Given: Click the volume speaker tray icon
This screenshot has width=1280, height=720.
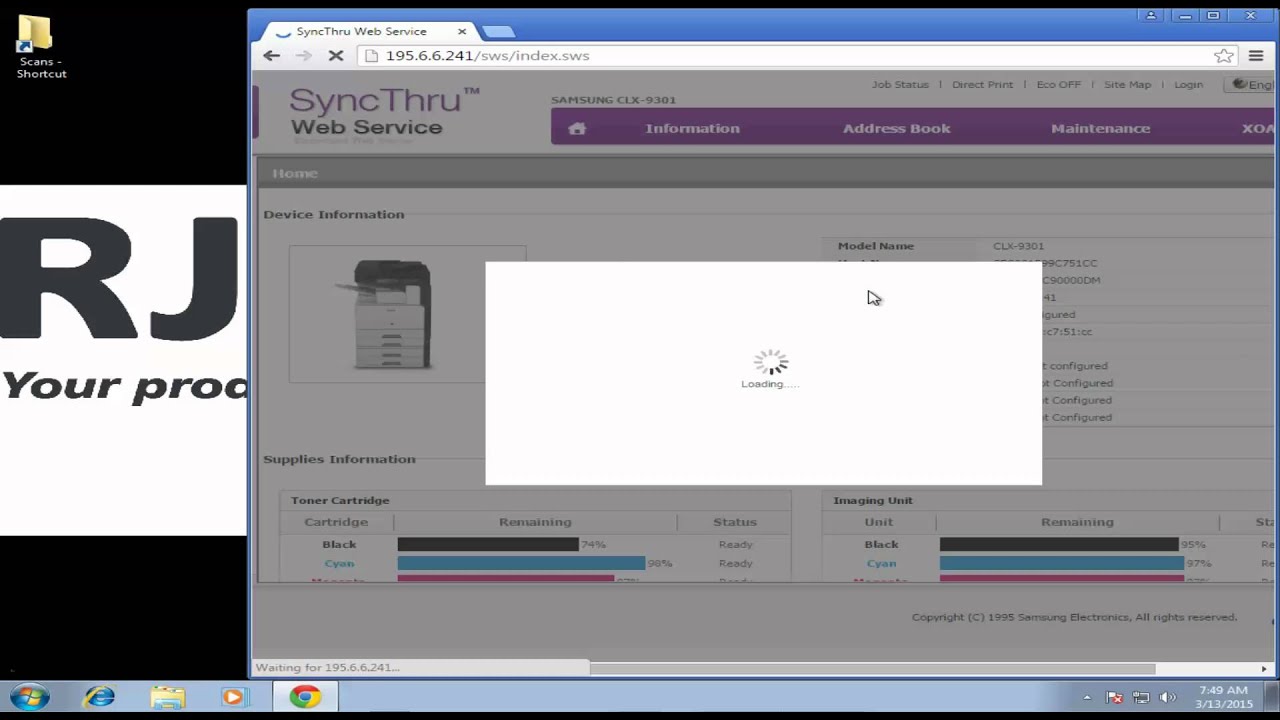Looking at the screenshot, I should coord(1167,698).
